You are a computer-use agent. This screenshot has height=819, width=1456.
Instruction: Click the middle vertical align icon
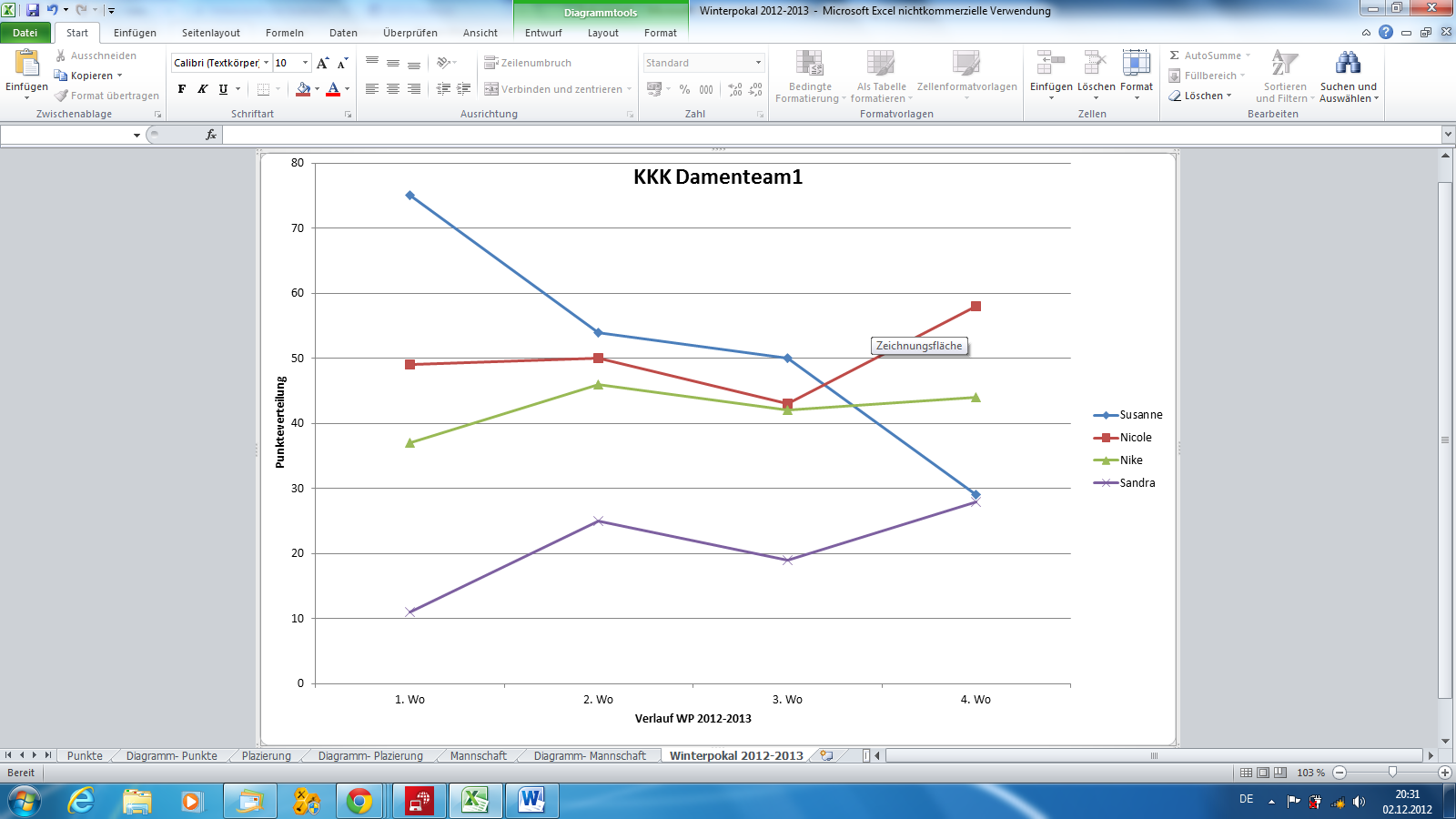[393, 63]
